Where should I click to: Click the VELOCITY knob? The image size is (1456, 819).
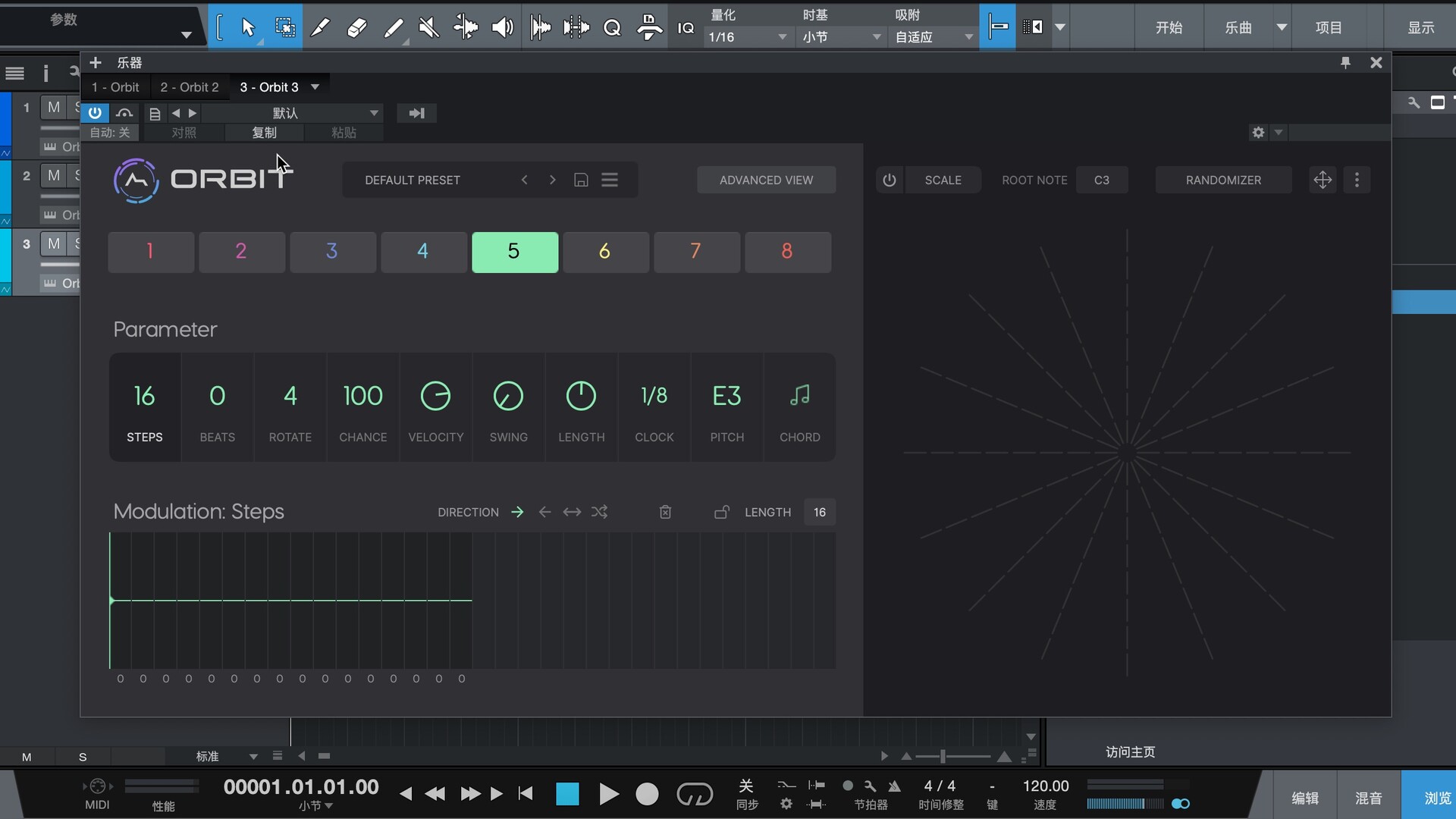pyautogui.click(x=435, y=396)
